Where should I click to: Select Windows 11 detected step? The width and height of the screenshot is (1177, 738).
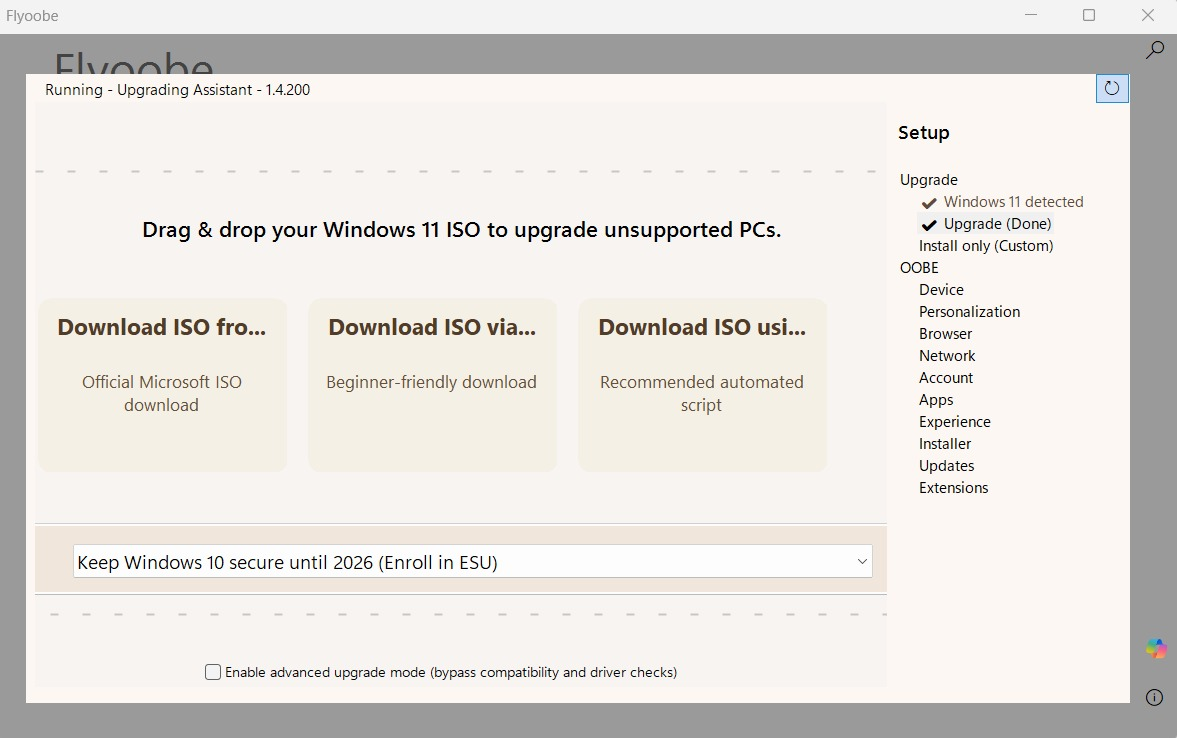click(x=1013, y=202)
